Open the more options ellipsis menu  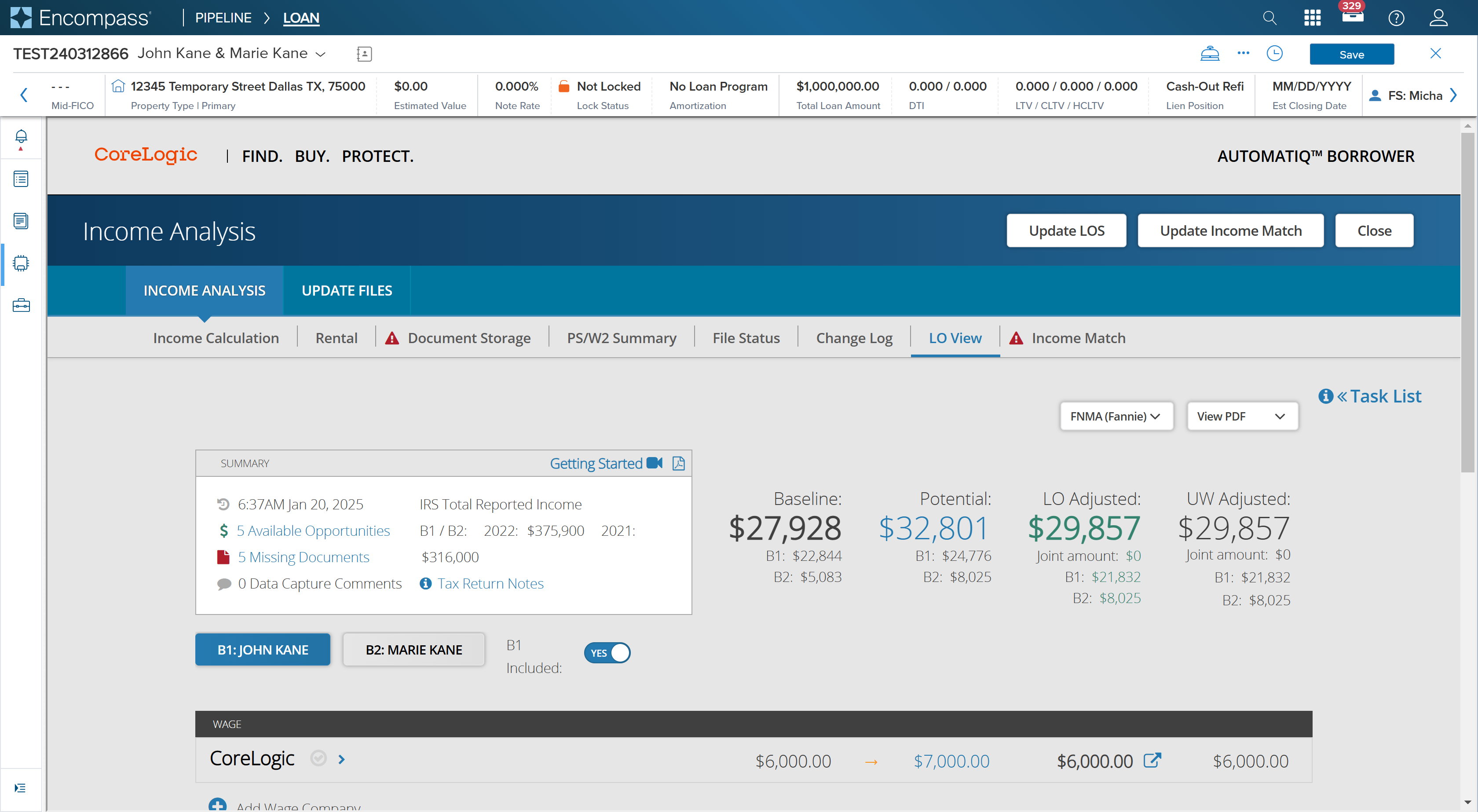1243,53
